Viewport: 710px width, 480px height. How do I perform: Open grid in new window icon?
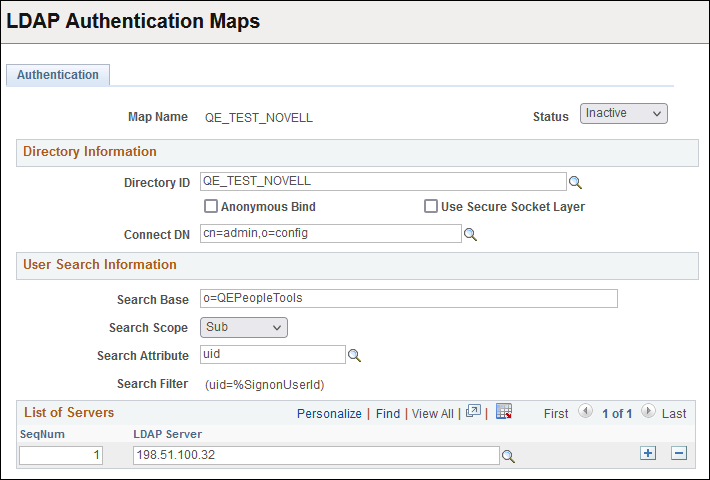point(474,412)
